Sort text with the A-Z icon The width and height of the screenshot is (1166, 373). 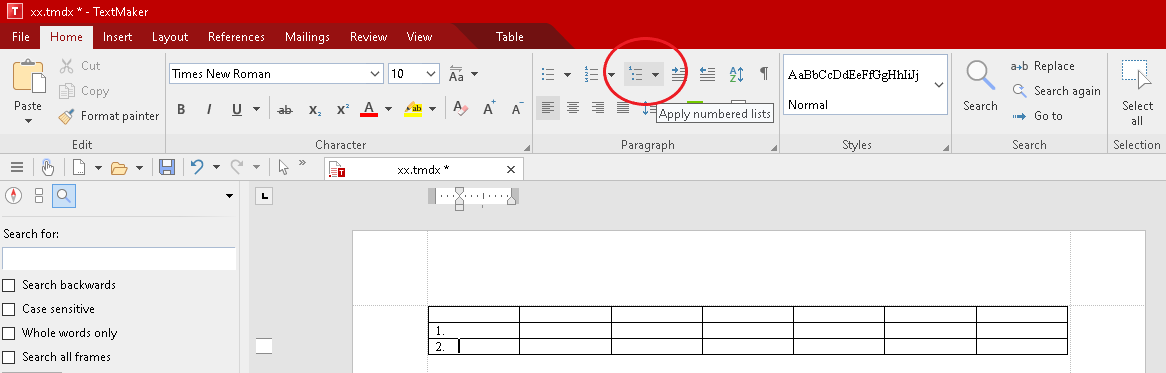pyautogui.click(x=736, y=74)
